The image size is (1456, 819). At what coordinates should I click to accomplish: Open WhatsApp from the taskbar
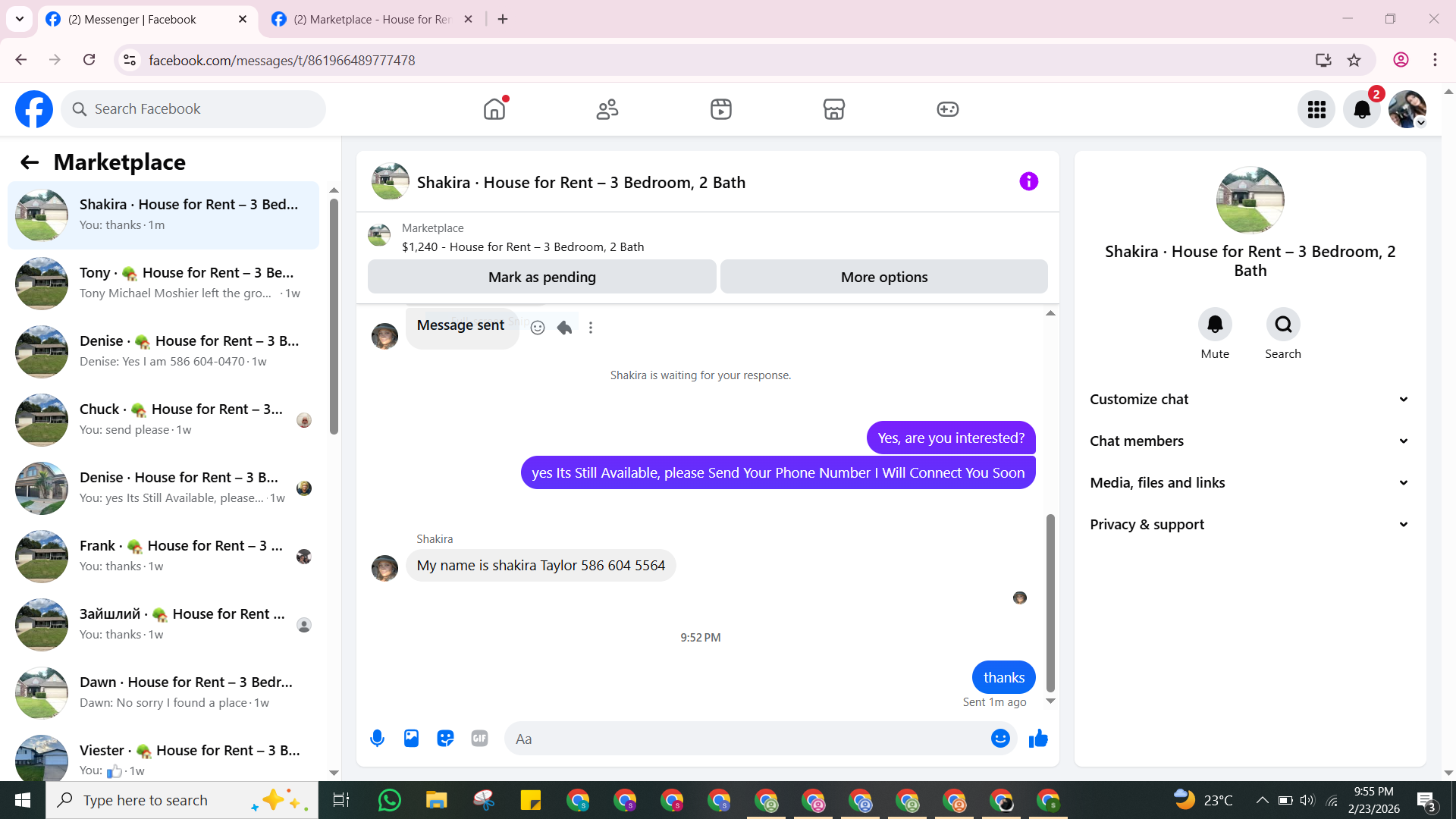click(x=389, y=800)
